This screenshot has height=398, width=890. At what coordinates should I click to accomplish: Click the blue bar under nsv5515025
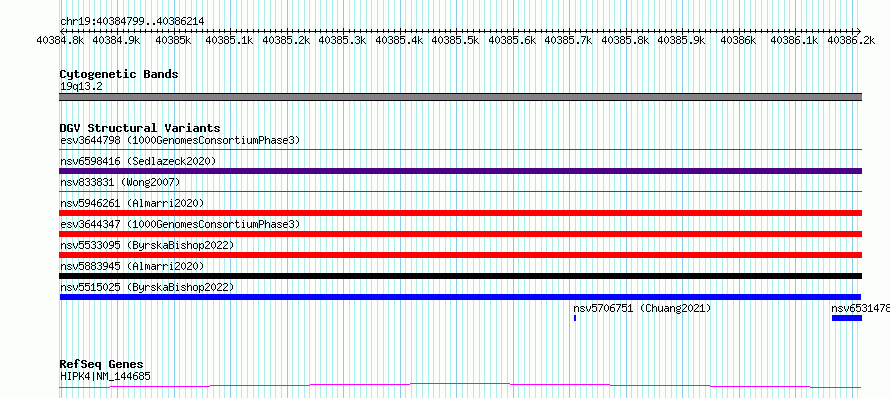(x=460, y=297)
